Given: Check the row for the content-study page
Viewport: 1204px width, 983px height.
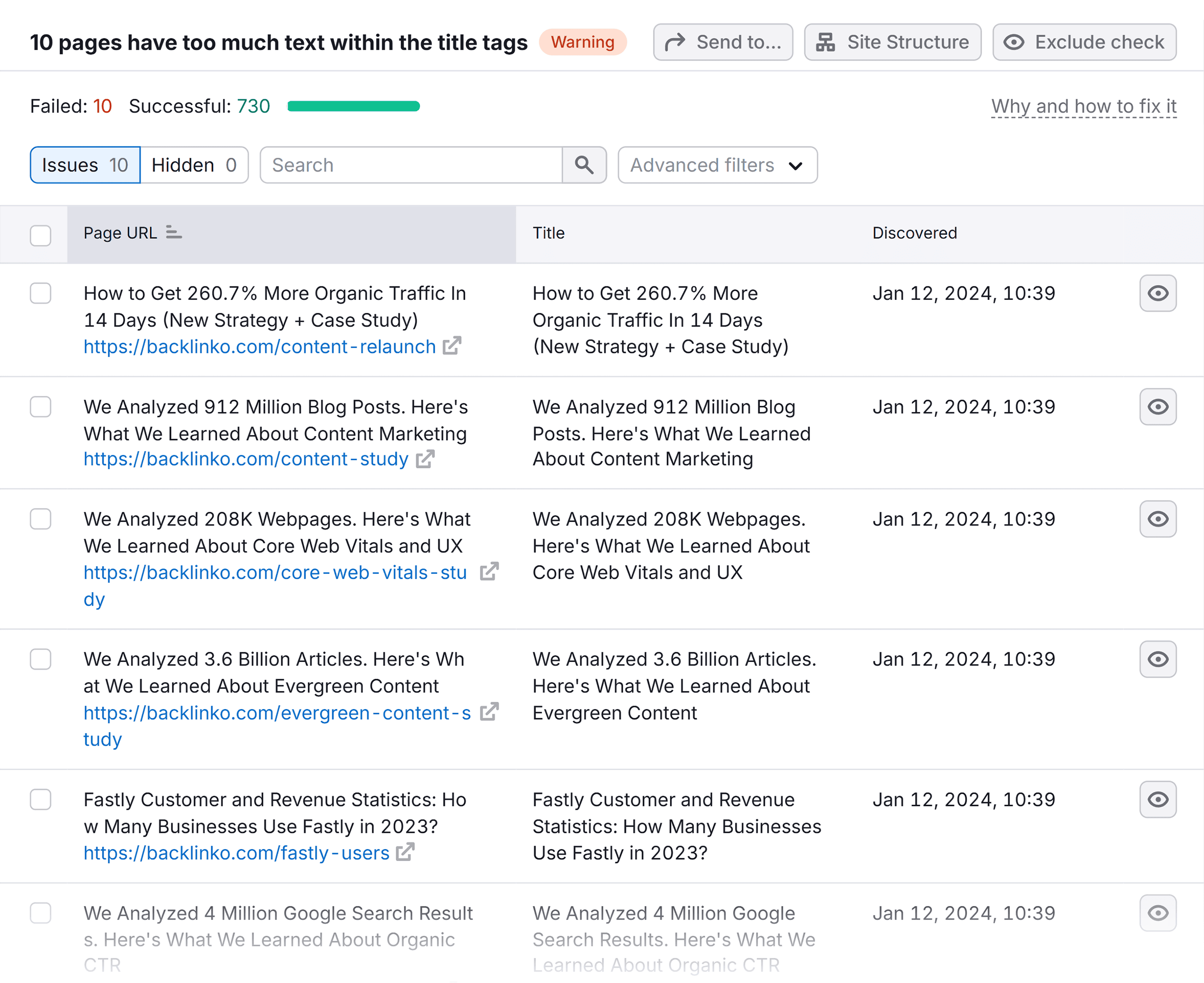Looking at the screenshot, I should point(40,407).
